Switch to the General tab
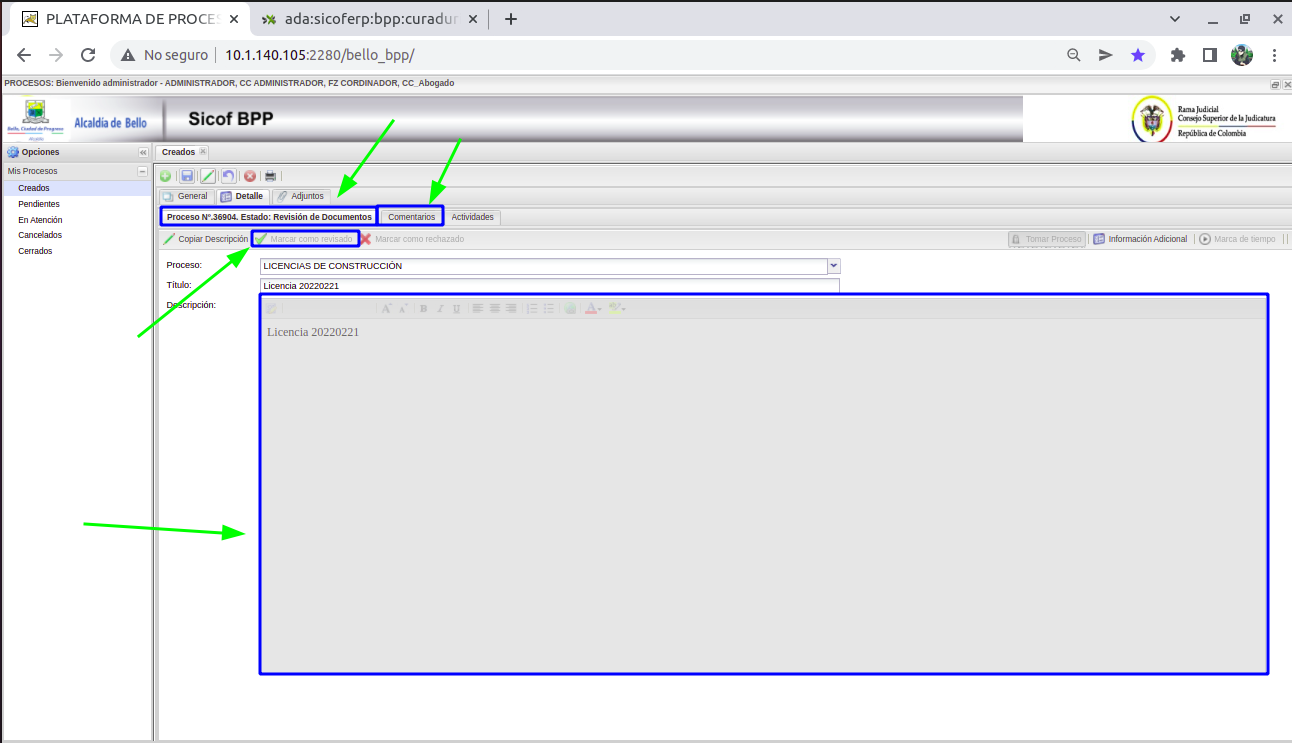1292x743 pixels. pyautogui.click(x=185, y=196)
